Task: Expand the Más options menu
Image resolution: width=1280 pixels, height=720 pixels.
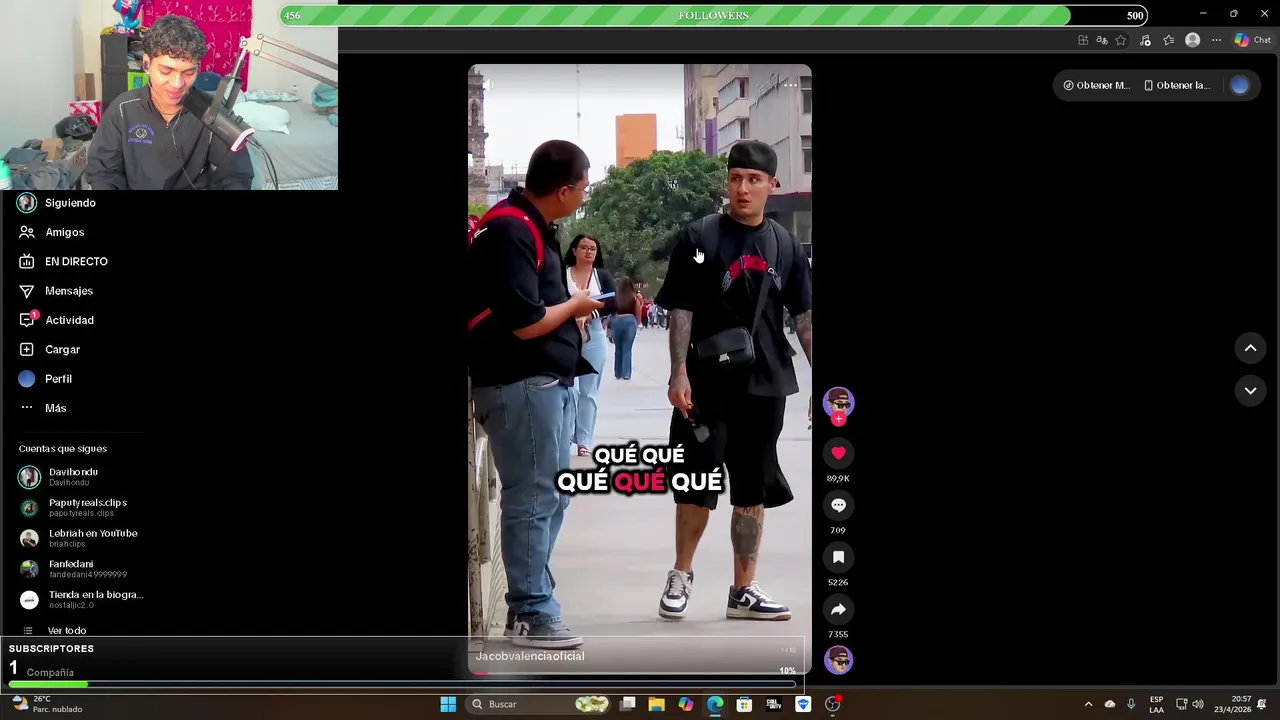Action: [43, 408]
